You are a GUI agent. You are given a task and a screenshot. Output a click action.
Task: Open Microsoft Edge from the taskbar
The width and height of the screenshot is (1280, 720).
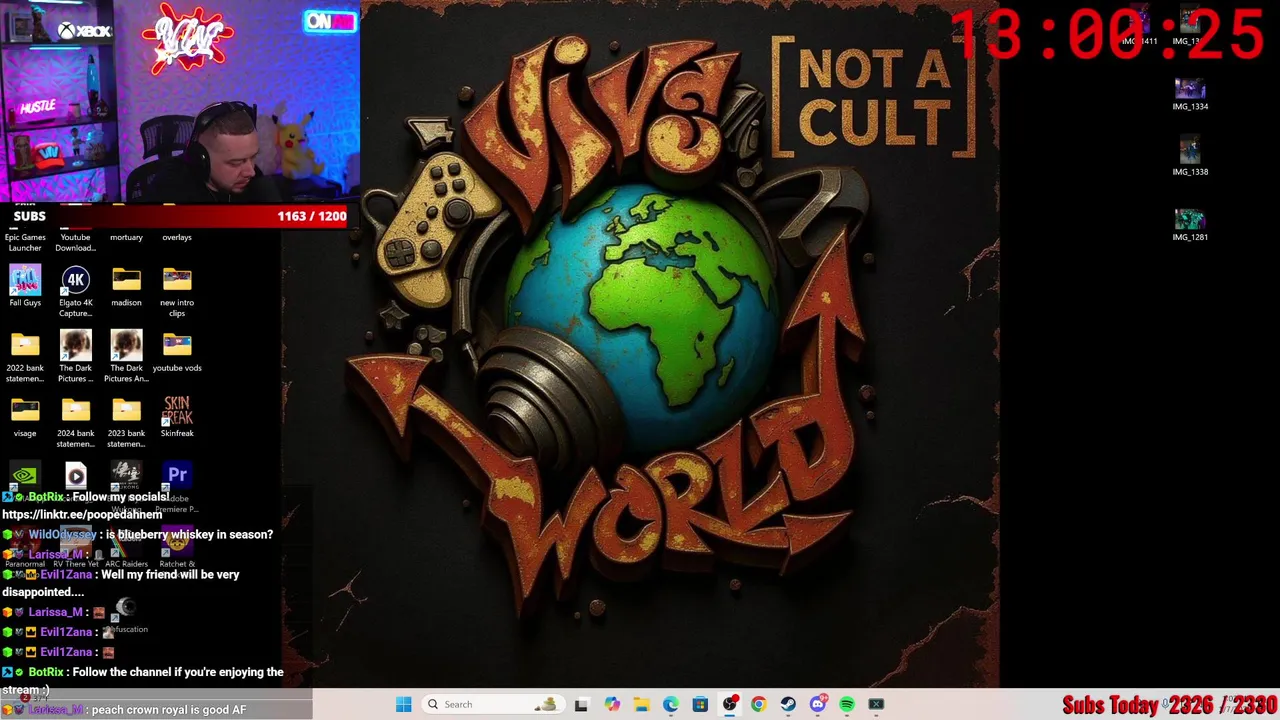coord(670,704)
